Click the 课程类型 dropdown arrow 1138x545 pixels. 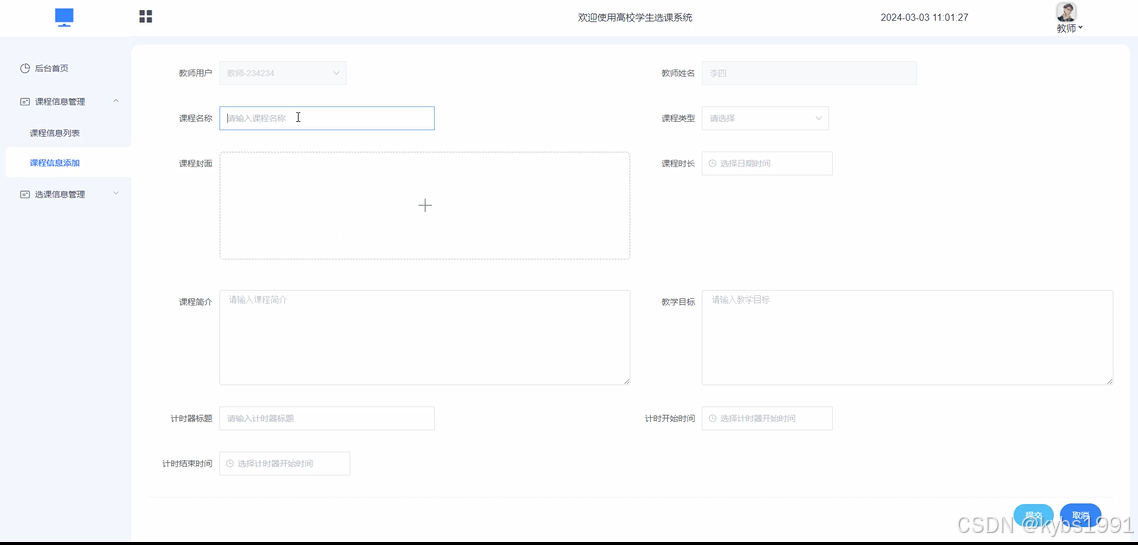(x=819, y=118)
